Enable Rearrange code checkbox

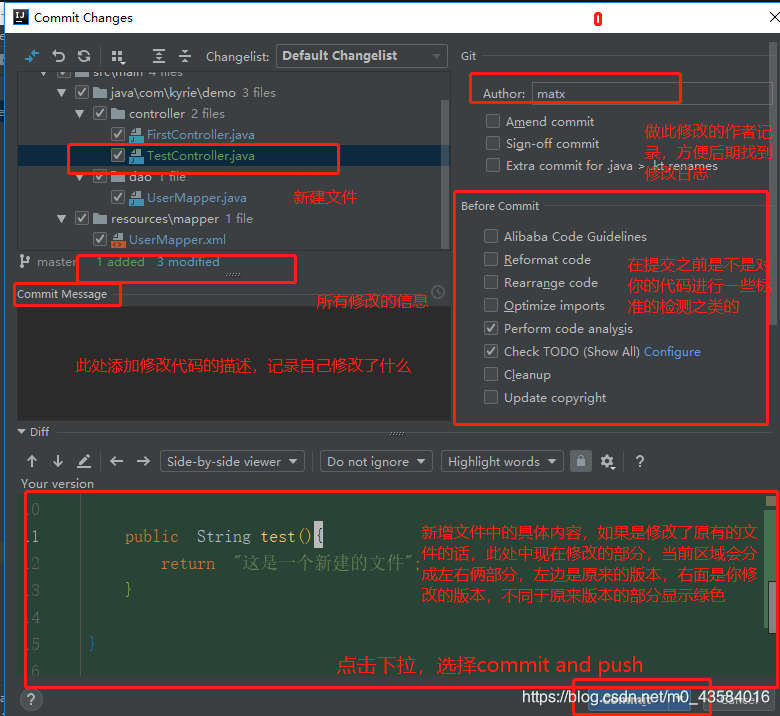pos(490,282)
